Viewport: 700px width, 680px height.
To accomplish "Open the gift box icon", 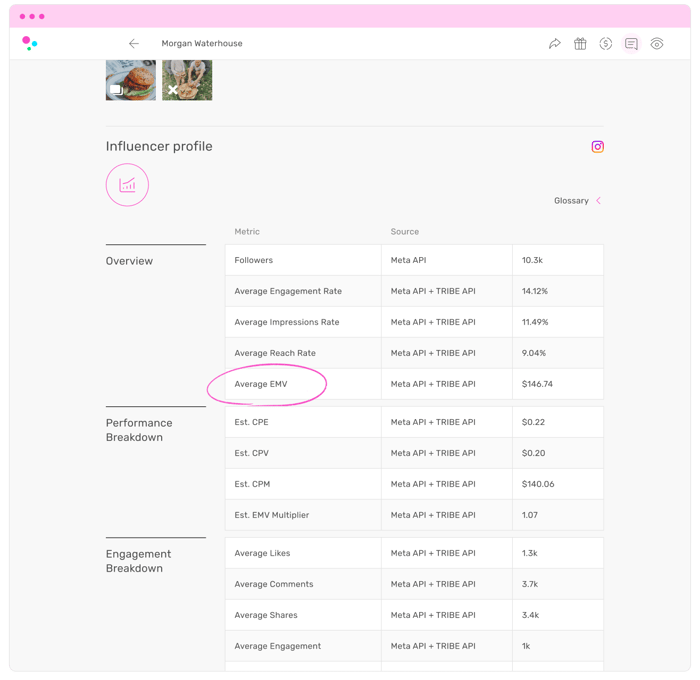I will click(x=580, y=44).
